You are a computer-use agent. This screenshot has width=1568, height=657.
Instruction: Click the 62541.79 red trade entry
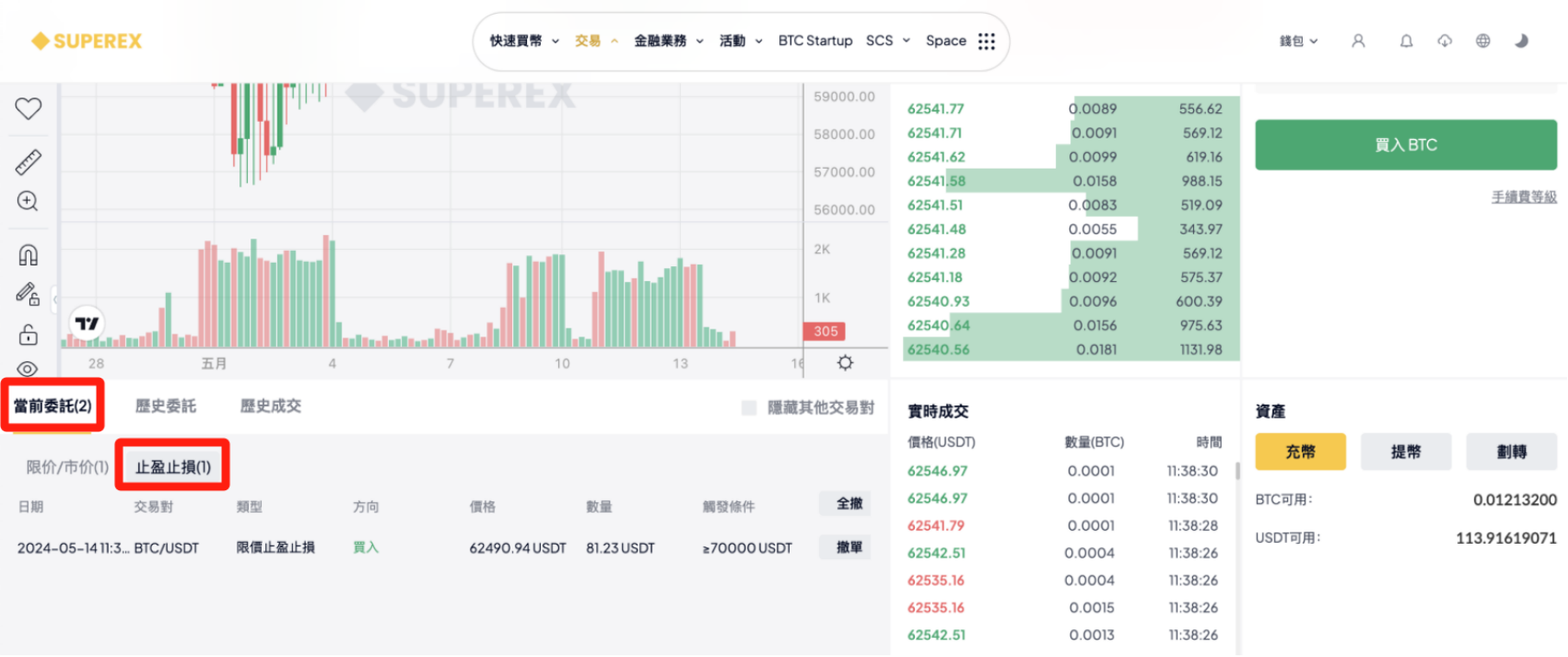(936, 526)
